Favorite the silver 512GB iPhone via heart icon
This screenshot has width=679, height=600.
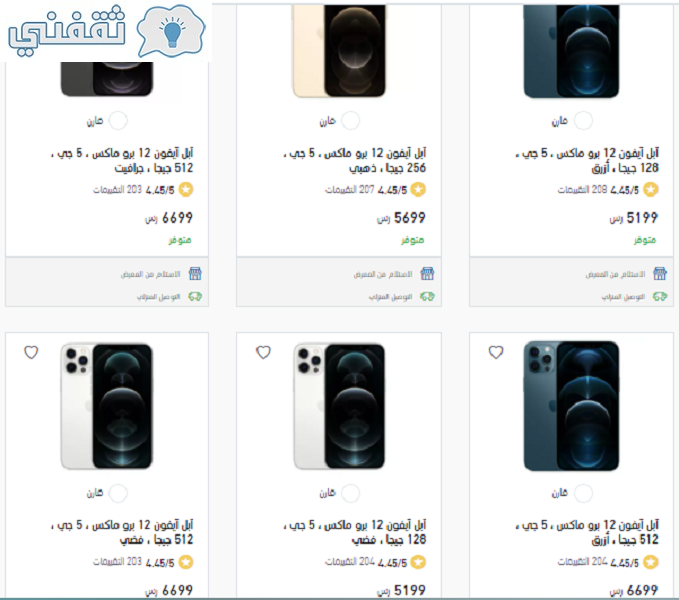point(31,352)
